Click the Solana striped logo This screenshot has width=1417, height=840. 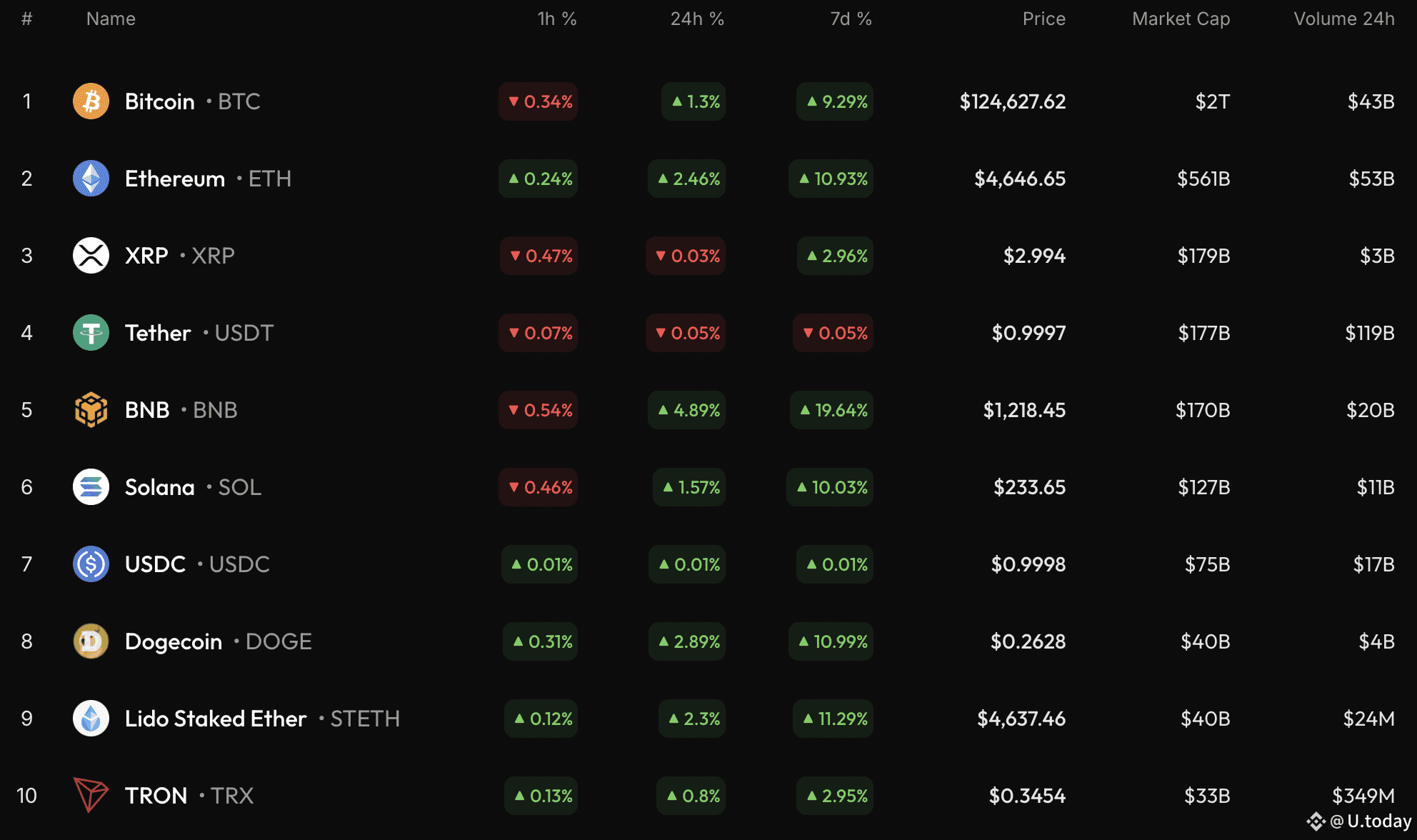[91, 487]
